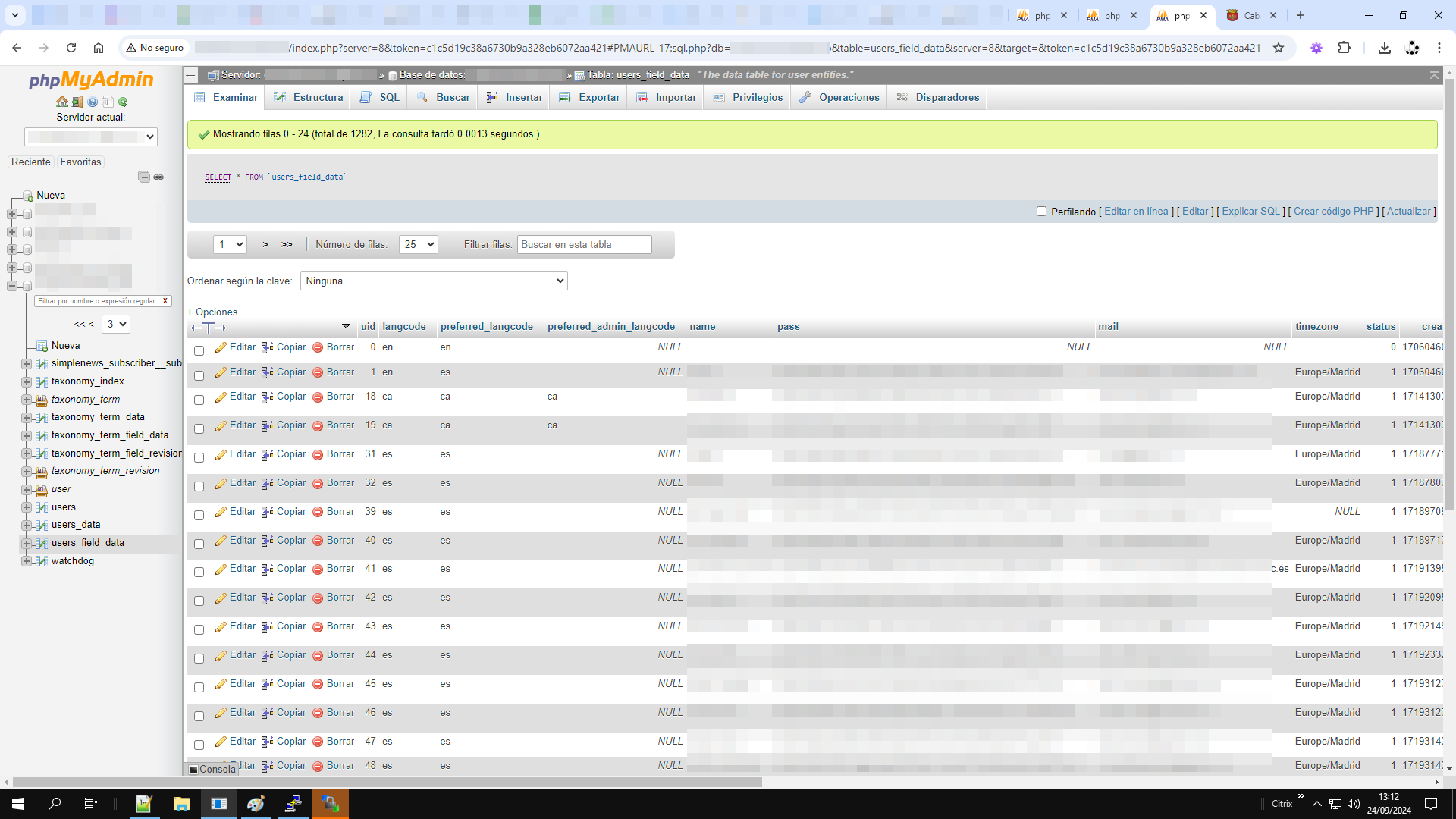Click the Examinar tab icon
The width and height of the screenshot is (1456, 819).
click(200, 97)
